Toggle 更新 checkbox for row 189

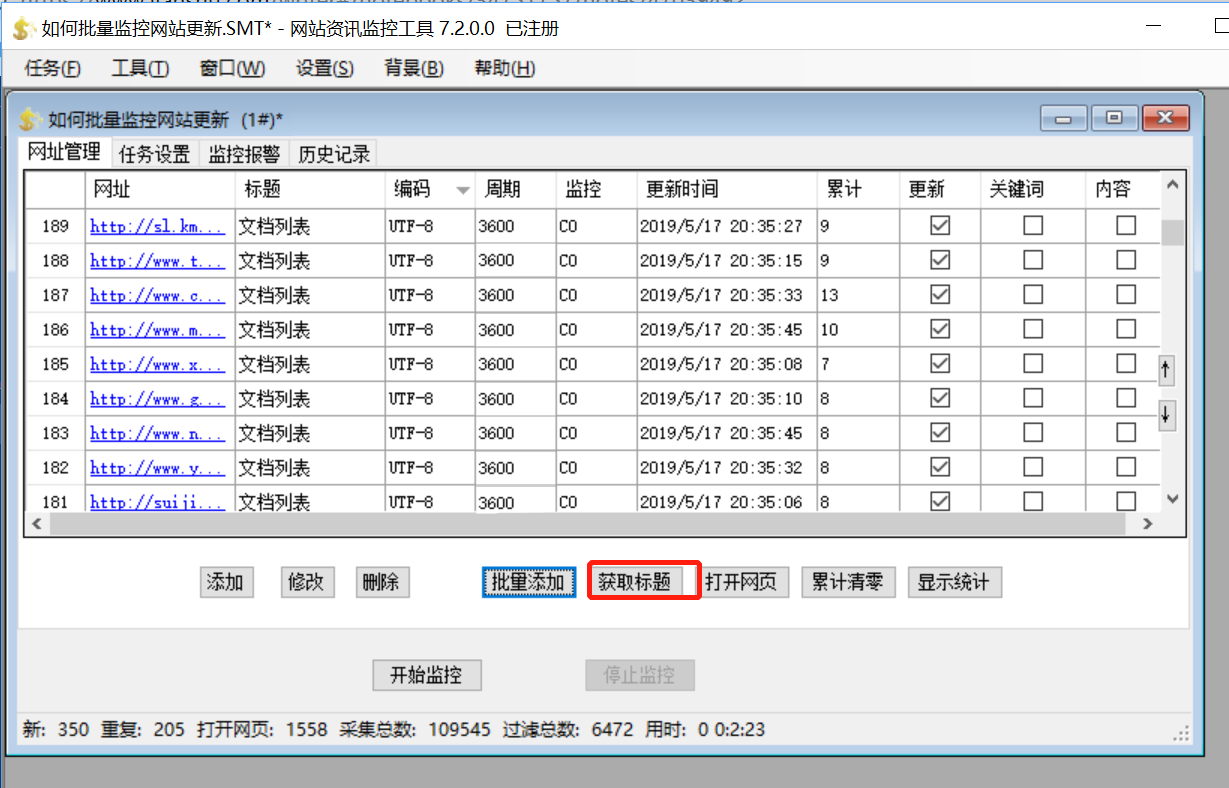click(940, 226)
